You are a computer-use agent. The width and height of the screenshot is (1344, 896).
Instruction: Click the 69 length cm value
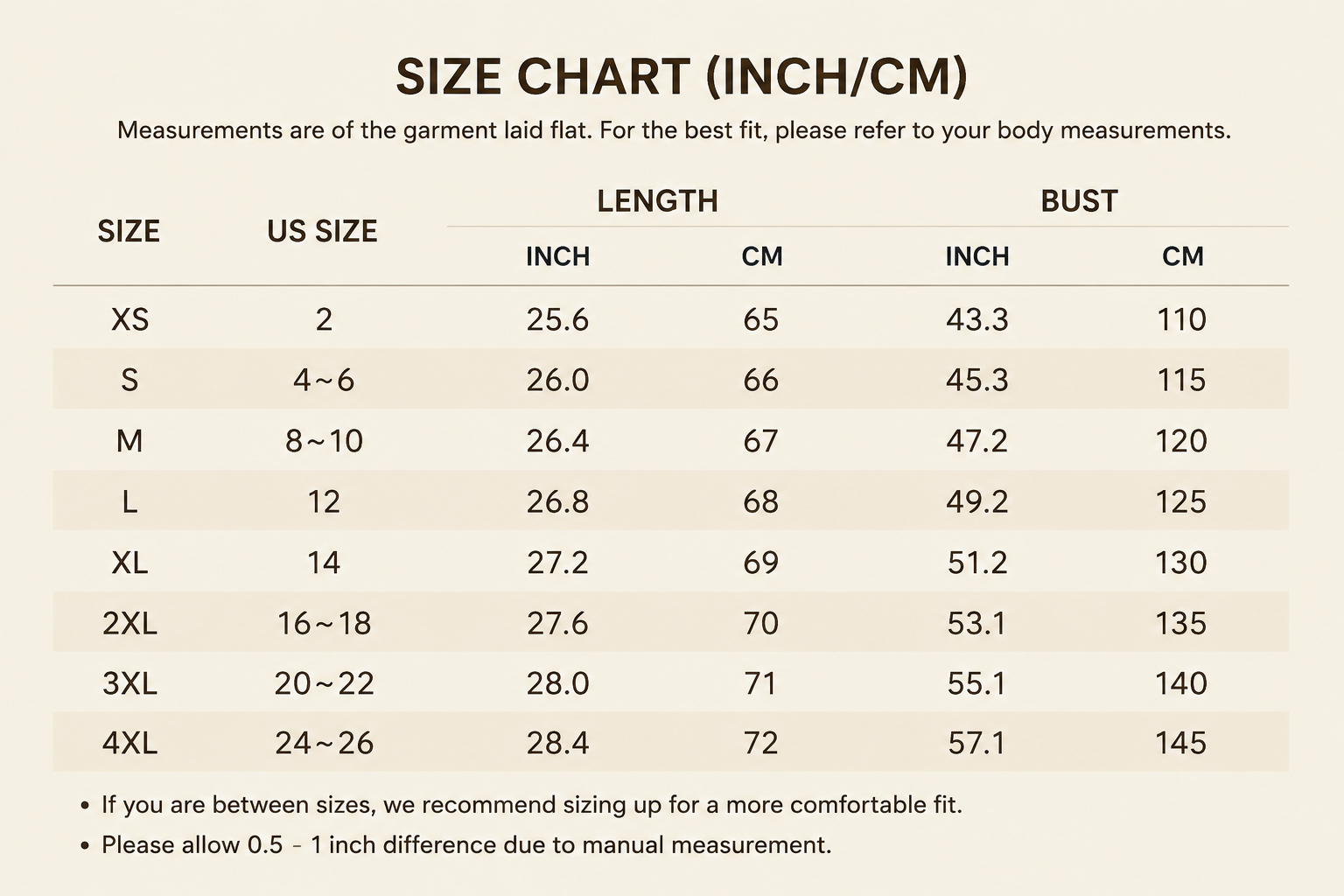click(x=760, y=562)
